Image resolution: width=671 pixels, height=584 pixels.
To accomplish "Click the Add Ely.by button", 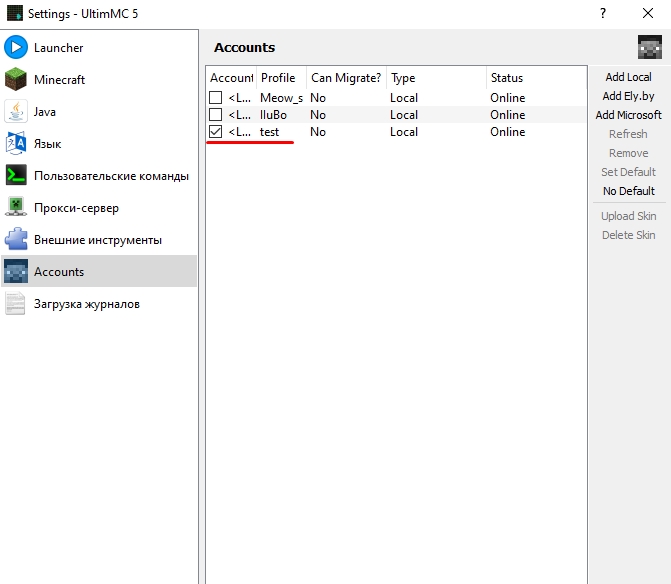I will tap(628, 96).
